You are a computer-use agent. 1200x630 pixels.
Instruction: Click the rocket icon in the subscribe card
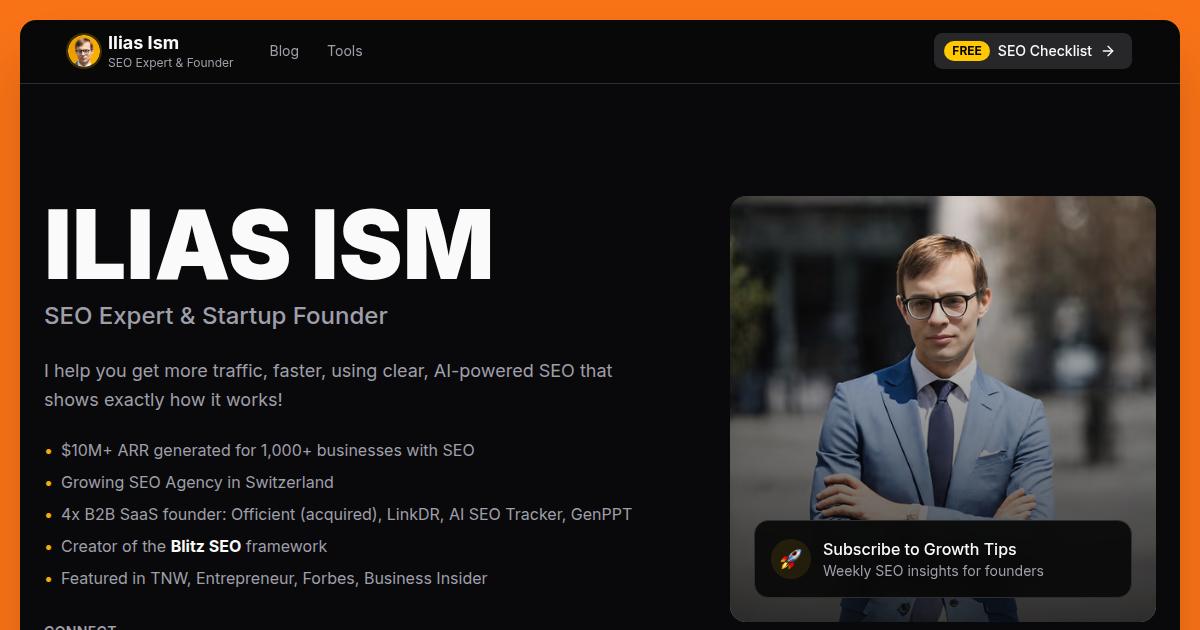click(790, 559)
